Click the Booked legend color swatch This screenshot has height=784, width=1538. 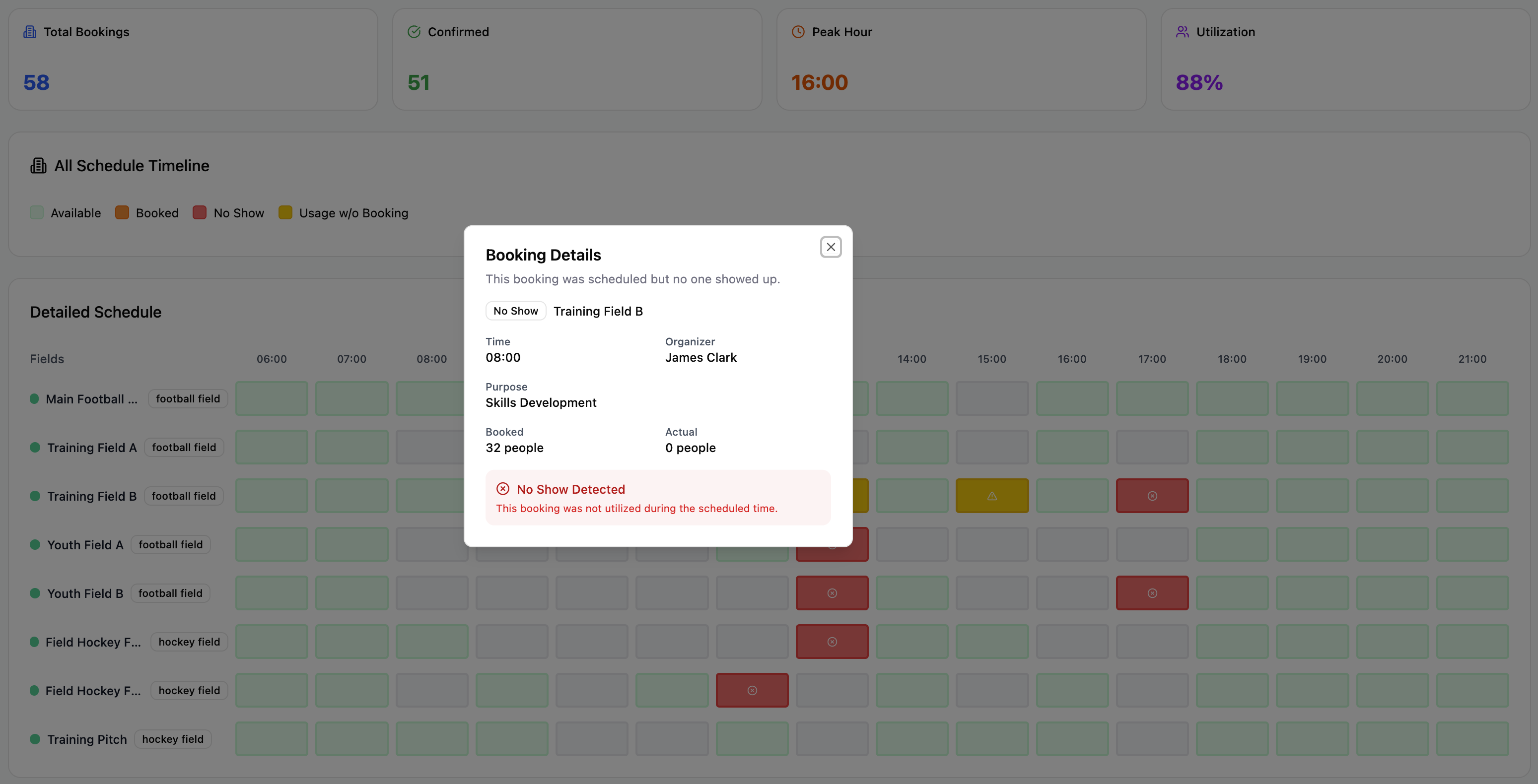(122, 212)
